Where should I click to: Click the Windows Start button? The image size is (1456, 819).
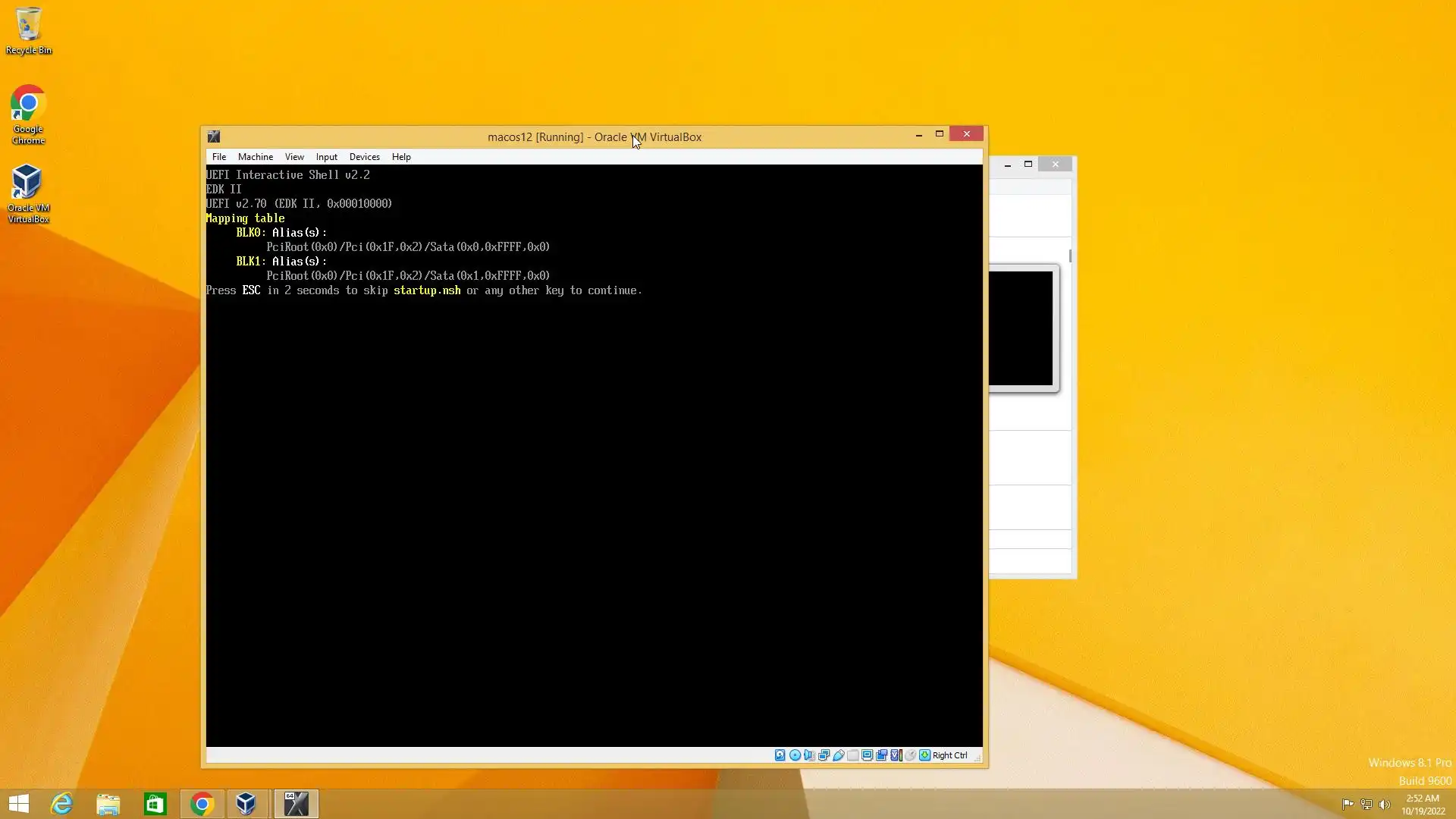19,804
